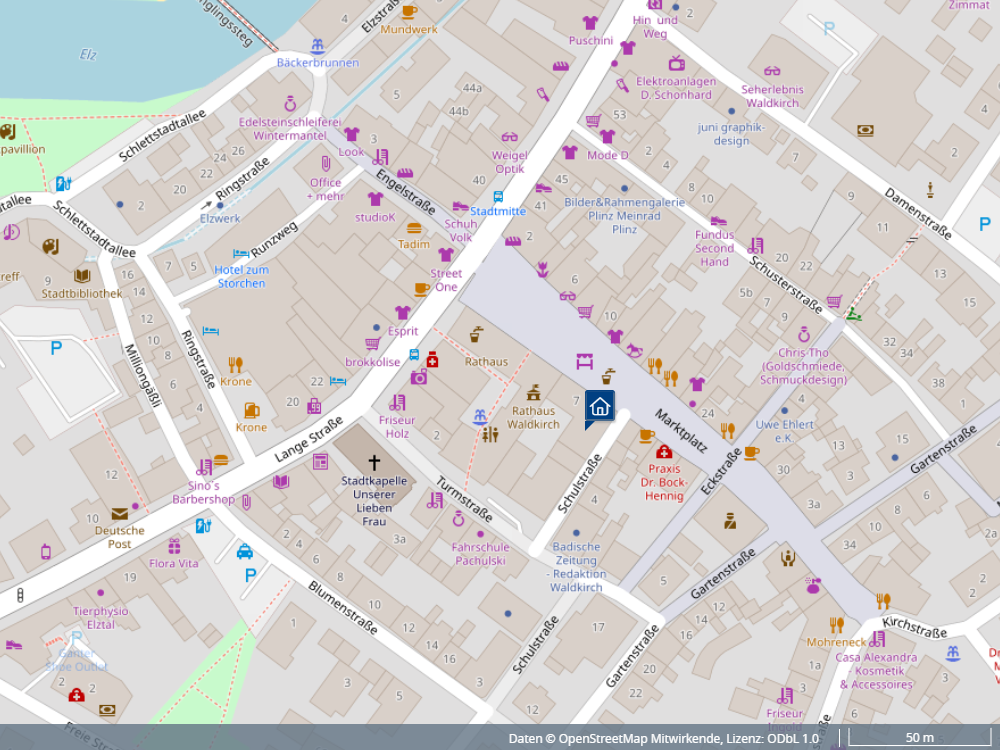Click the Elektroanlagen D. Schonhard TV icon
The height and width of the screenshot is (750, 1000).
676,63
